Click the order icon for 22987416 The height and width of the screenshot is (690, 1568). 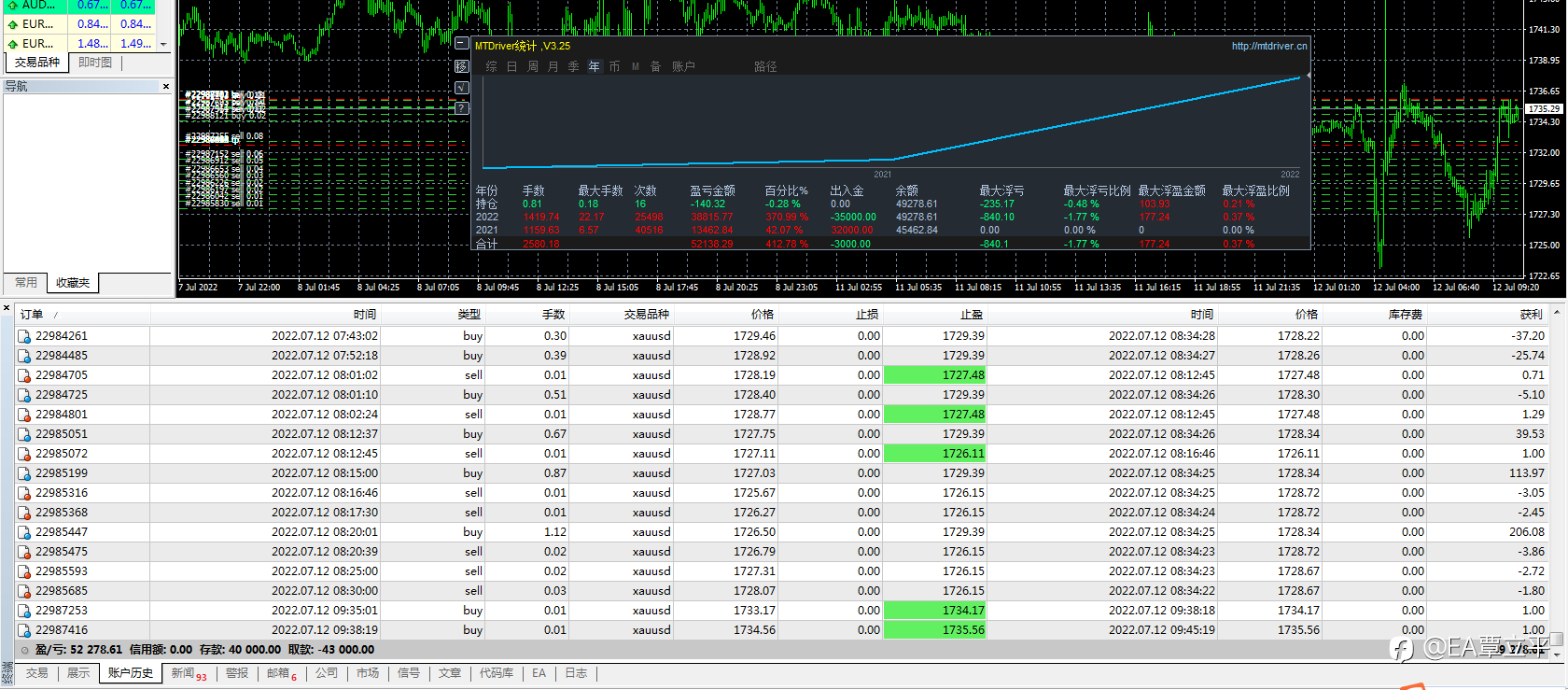point(24,630)
